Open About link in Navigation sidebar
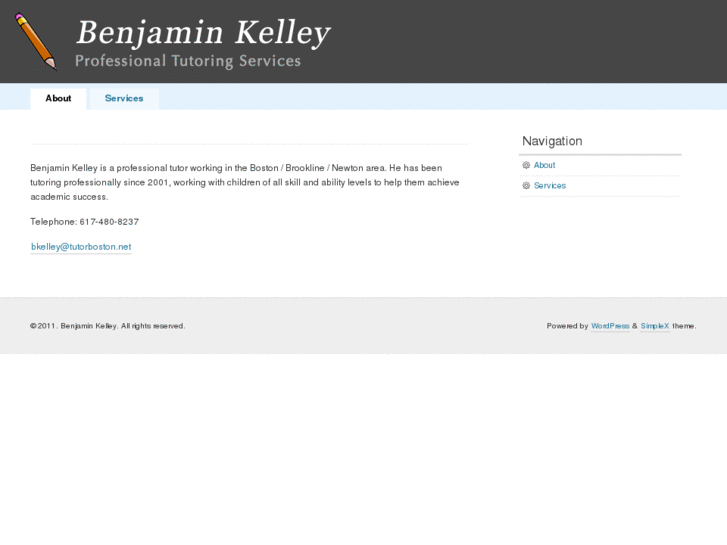This screenshot has height=545, width=727. point(544,165)
